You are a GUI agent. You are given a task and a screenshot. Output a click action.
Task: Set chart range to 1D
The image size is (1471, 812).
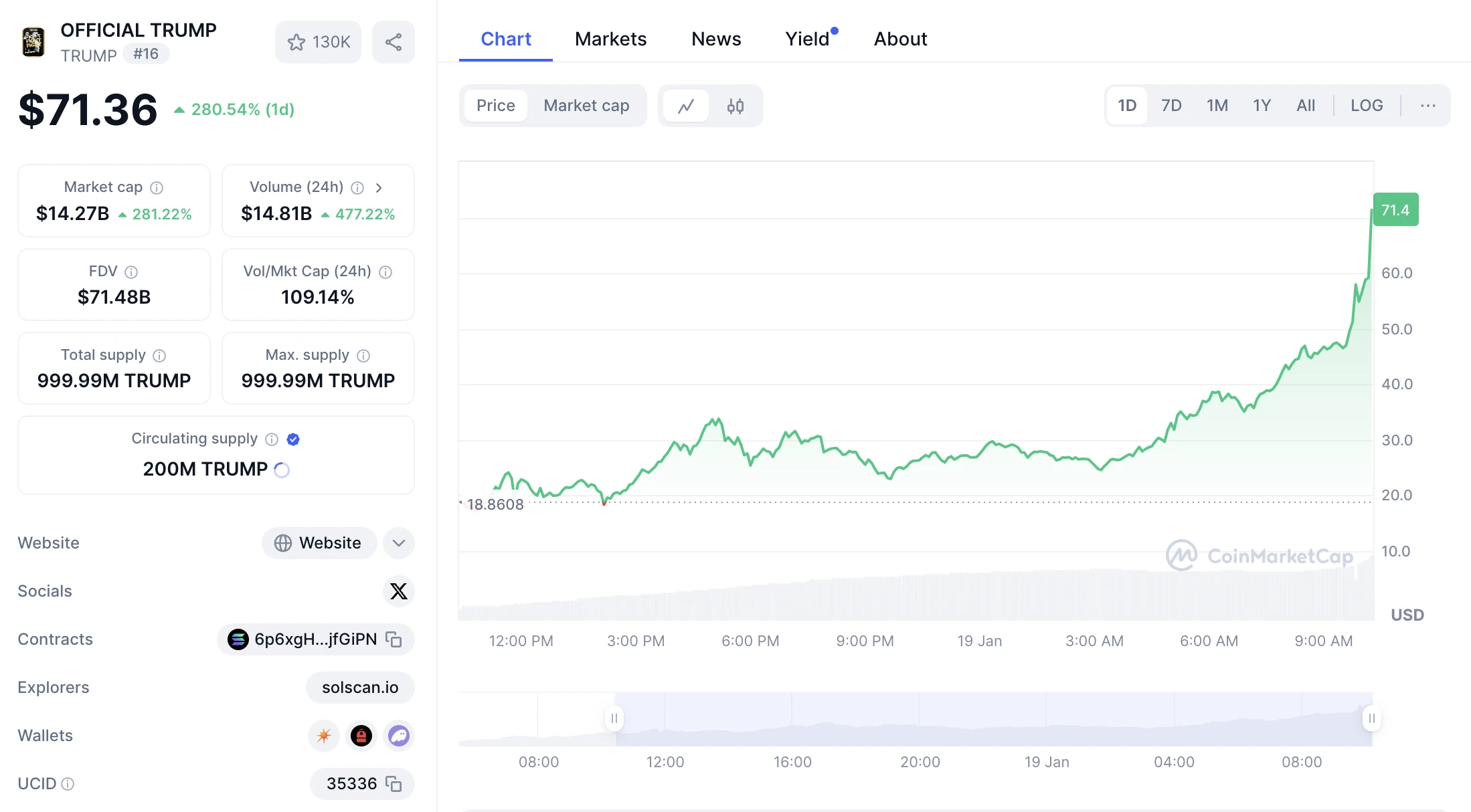point(1127,106)
